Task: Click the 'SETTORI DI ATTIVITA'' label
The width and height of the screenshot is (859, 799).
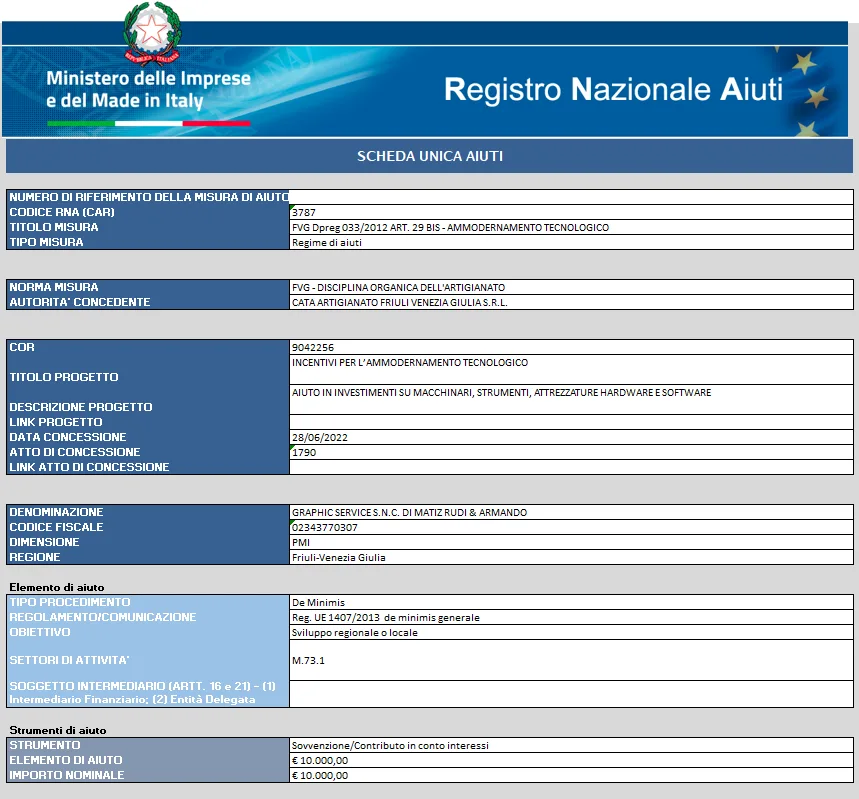Action: pos(69,660)
